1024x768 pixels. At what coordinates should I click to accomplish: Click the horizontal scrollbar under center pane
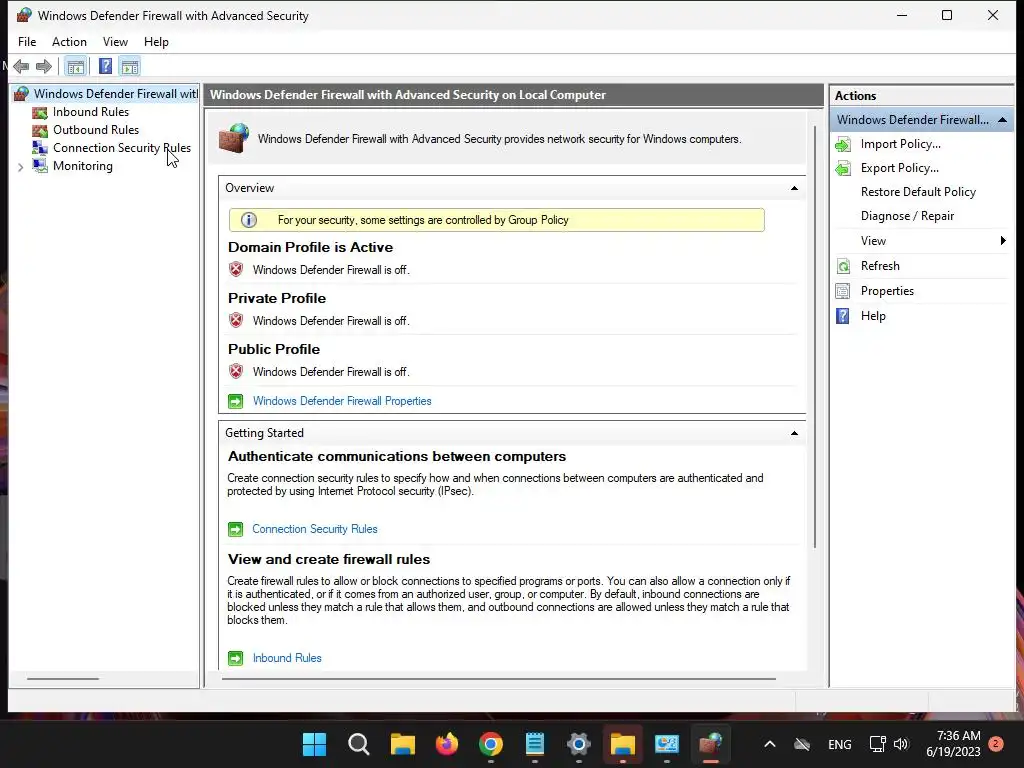tap(498, 679)
